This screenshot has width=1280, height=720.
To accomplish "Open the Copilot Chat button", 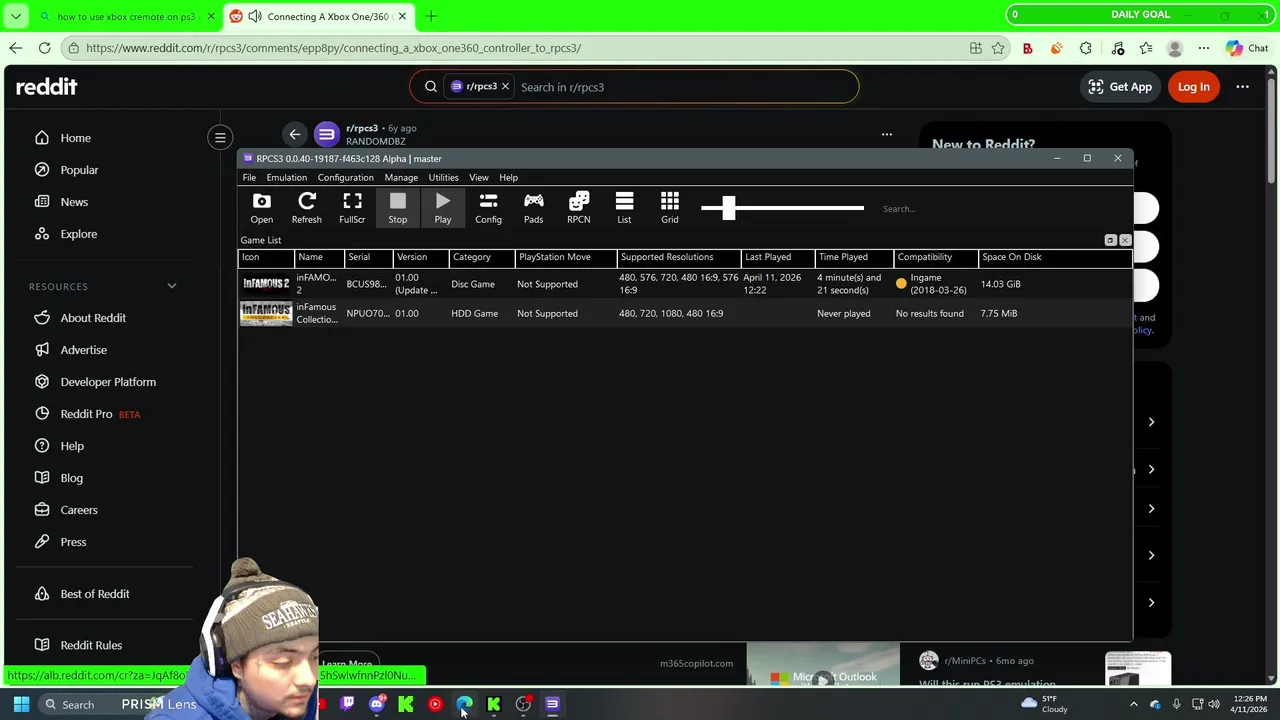I will click(x=1247, y=48).
